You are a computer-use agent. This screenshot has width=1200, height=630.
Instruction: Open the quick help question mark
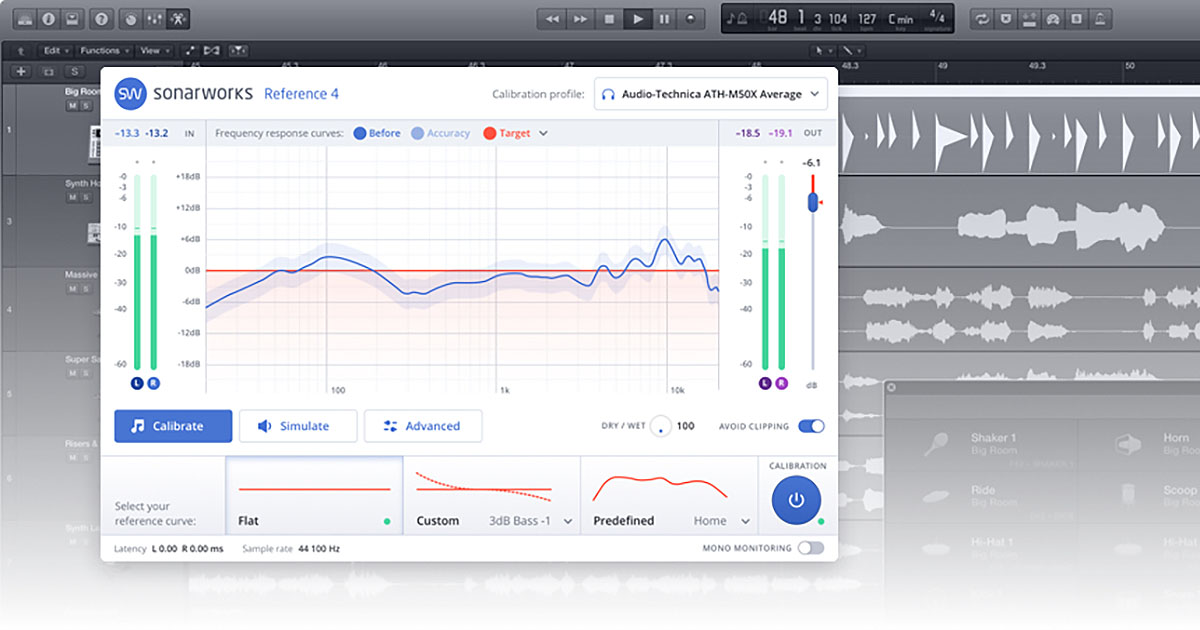[x=101, y=19]
